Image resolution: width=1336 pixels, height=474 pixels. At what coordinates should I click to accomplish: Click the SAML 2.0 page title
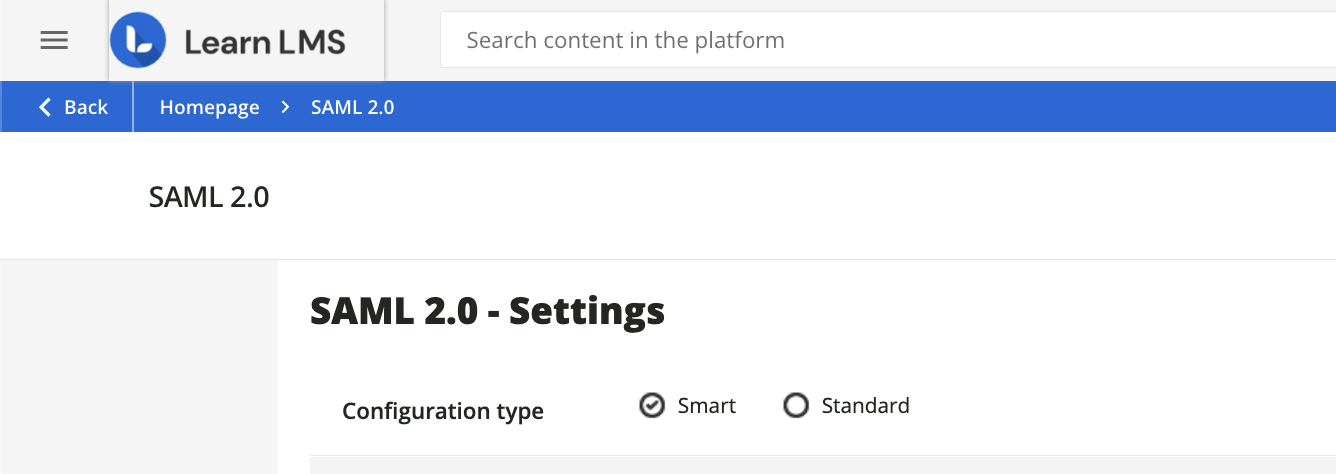209,197
